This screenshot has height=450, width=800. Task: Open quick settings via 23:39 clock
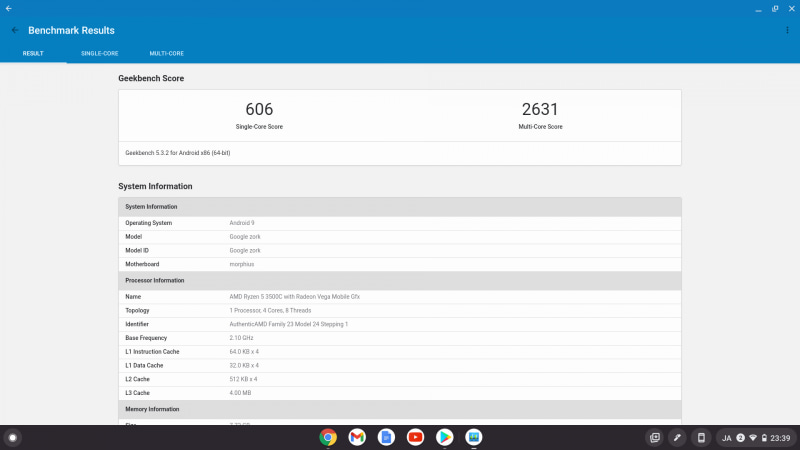tap(780, 438)
